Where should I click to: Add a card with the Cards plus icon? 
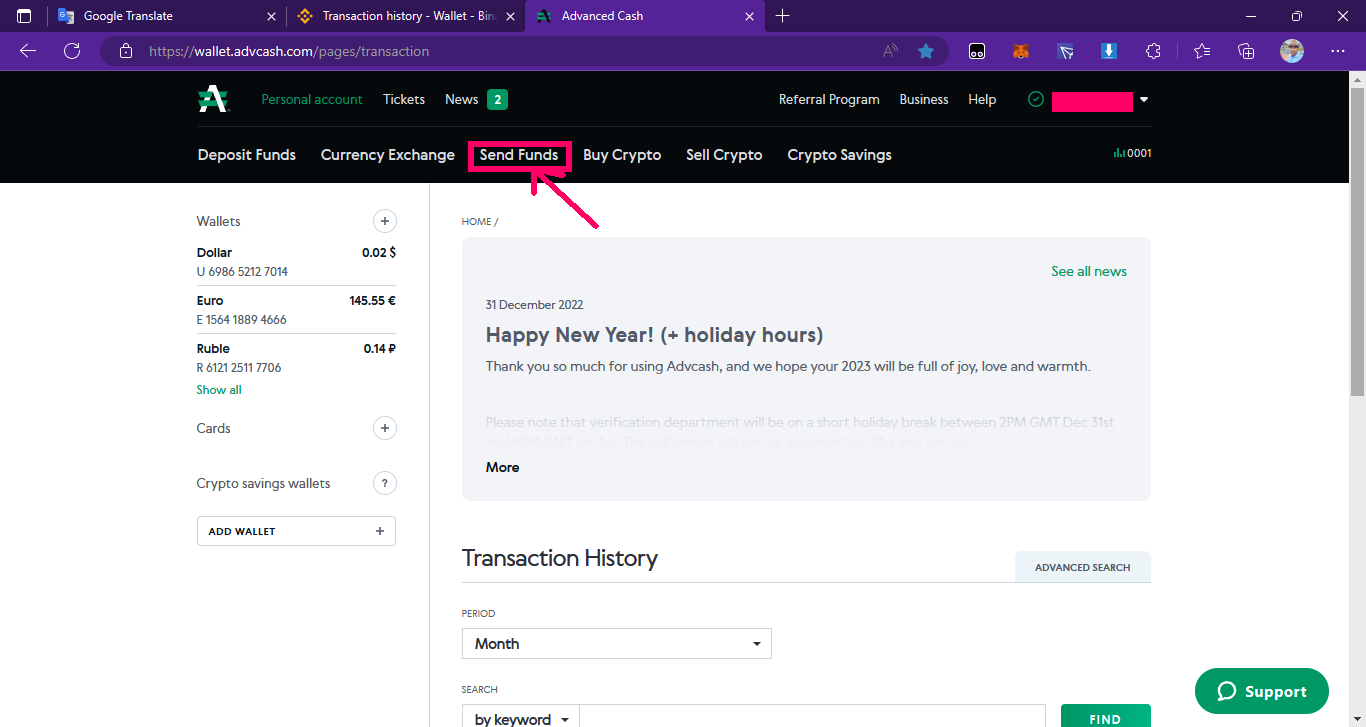click(385, 428)
